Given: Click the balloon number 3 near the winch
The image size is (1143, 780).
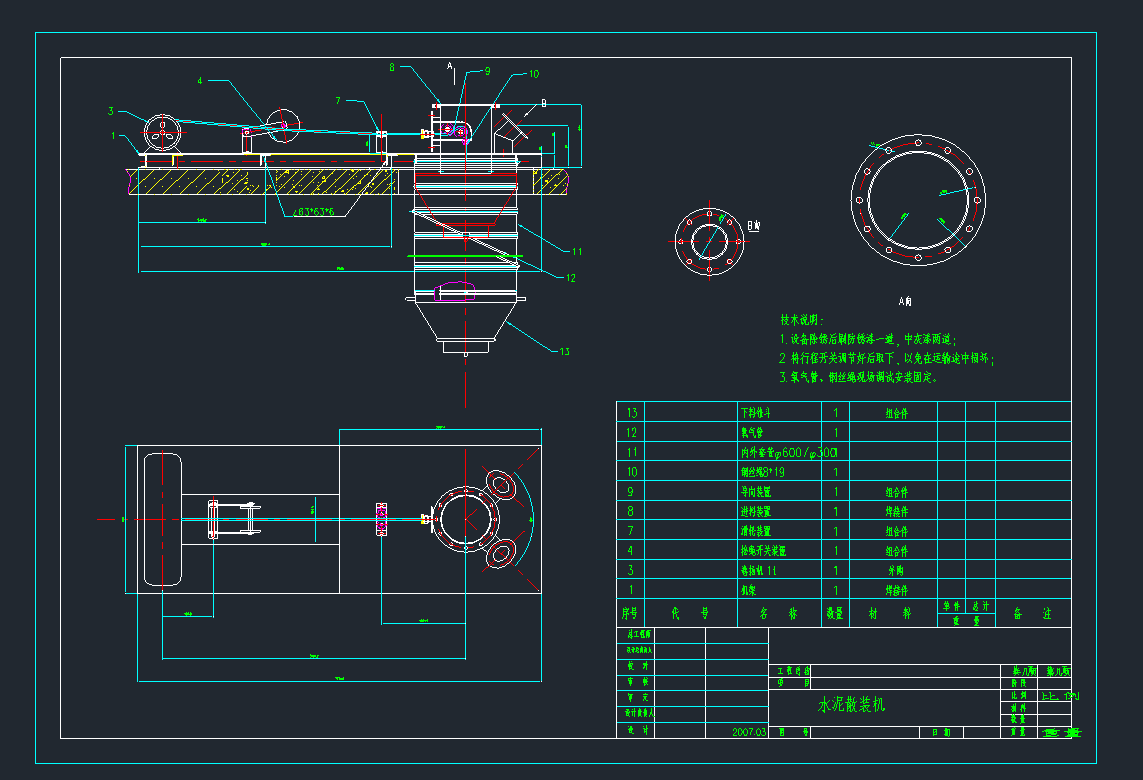Looking at the screenshot, I should pos(111,112).
